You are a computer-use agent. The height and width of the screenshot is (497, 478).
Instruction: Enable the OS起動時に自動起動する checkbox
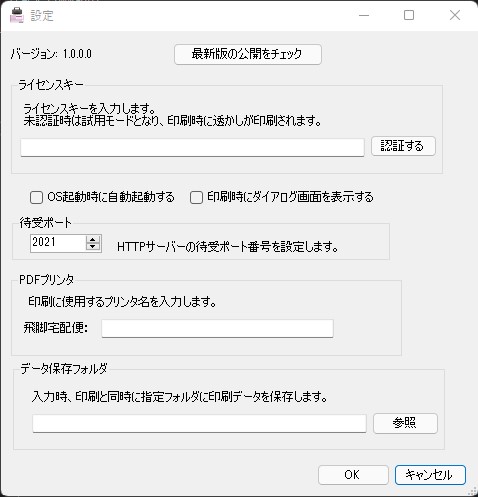pyautogui.click(x=36, y=197)
